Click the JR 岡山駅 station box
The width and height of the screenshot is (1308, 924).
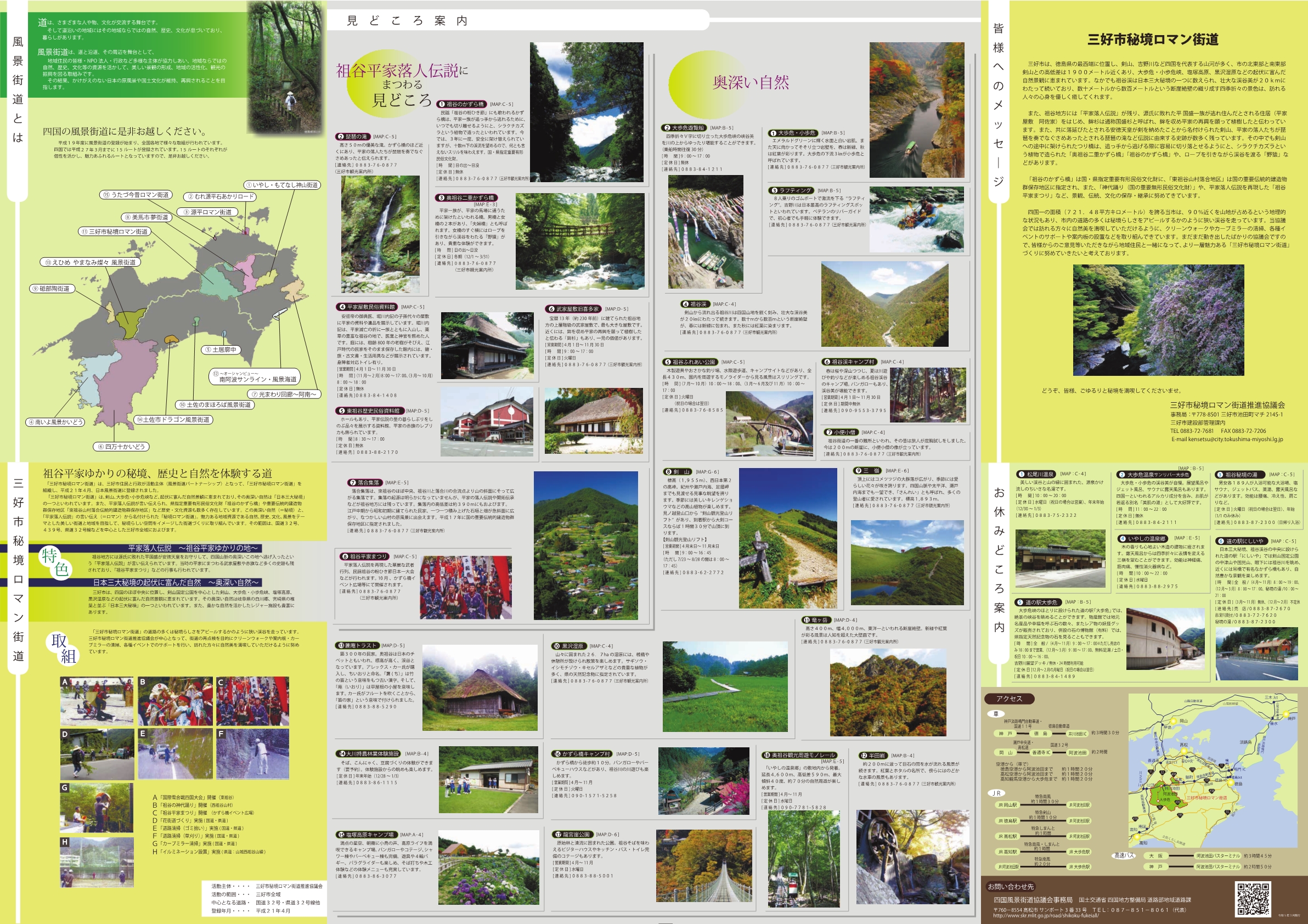(x=1008, y=805)
